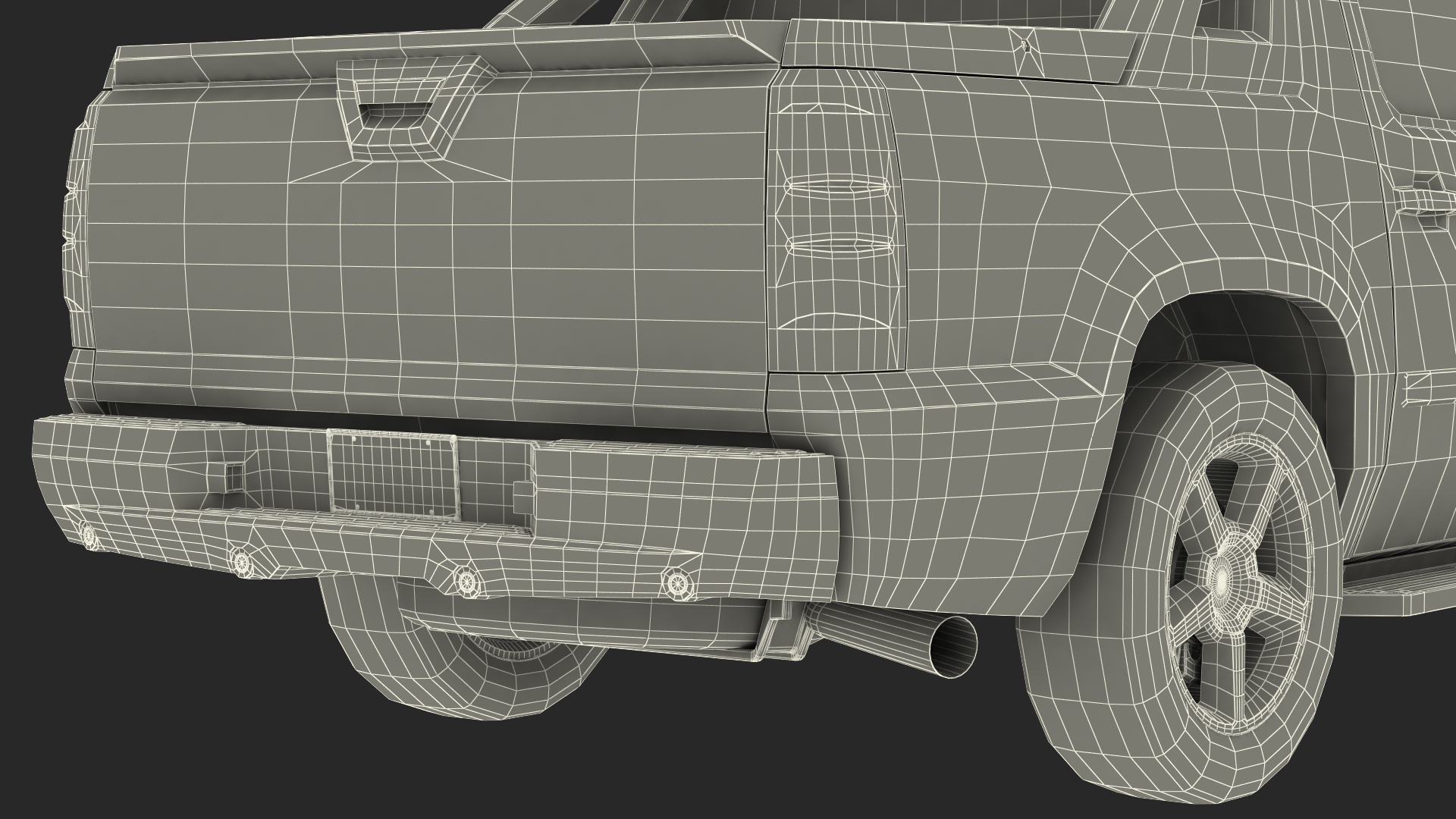Image resolution: width=1456 pixels, height=819 pixels.
Task: Click the third bumper parking sensor from left
Action: (x=465, y=580)
